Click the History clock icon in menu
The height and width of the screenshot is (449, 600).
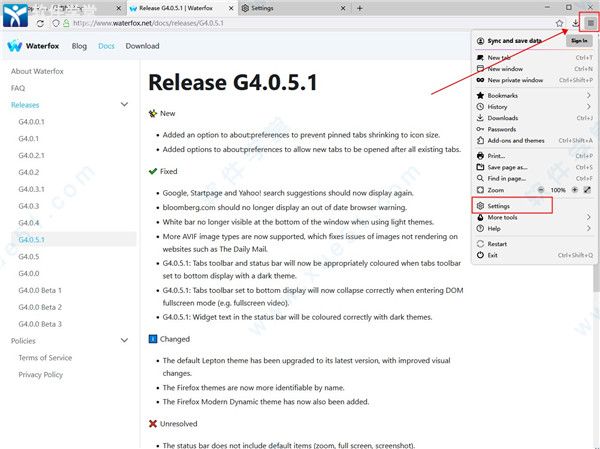click(480, 107)
